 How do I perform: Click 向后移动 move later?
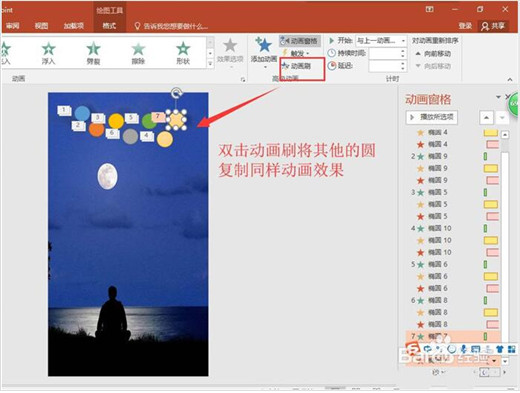tap(433, 66)
